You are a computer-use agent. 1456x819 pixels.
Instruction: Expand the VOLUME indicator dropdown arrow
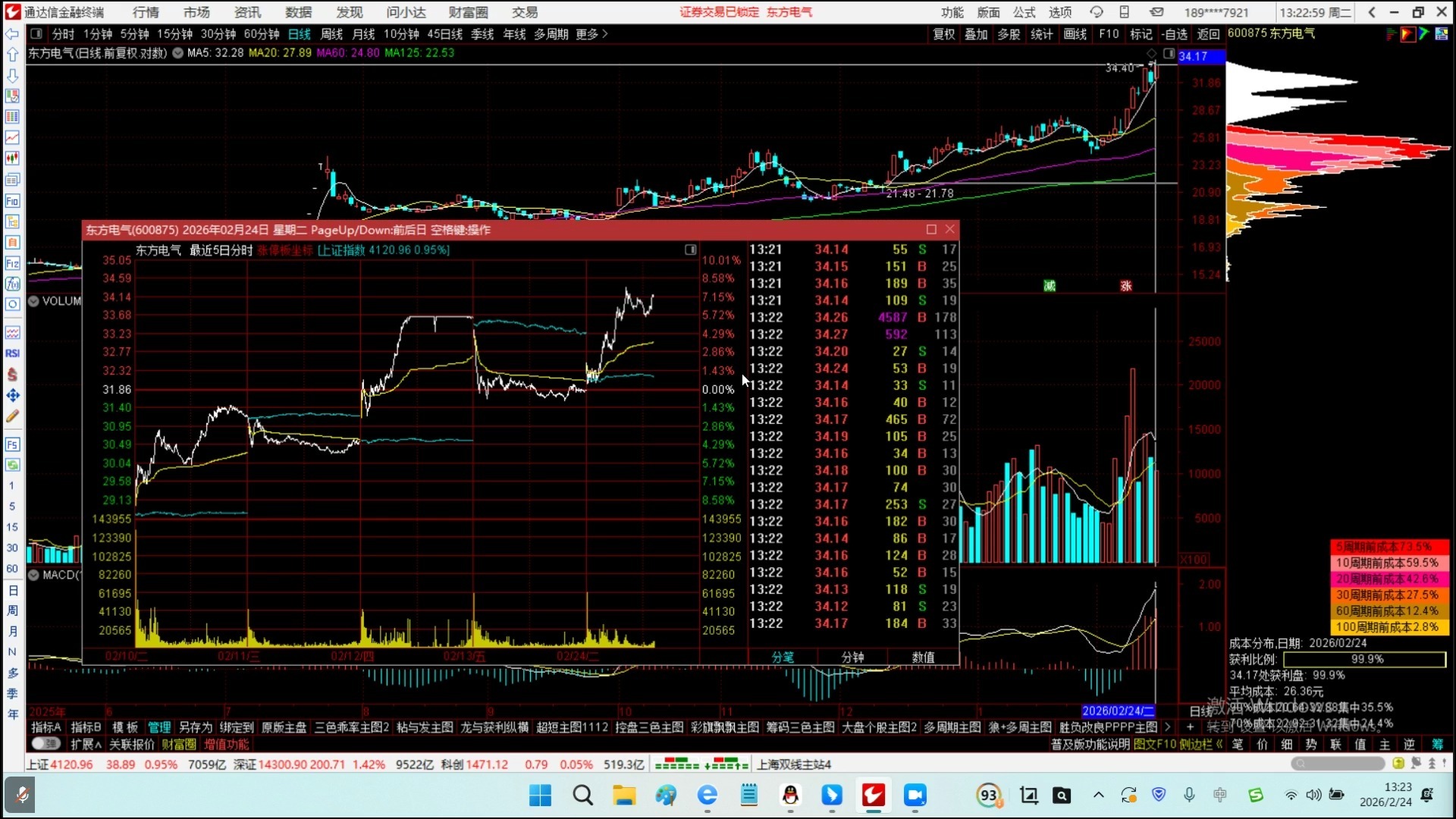(33, 301)
